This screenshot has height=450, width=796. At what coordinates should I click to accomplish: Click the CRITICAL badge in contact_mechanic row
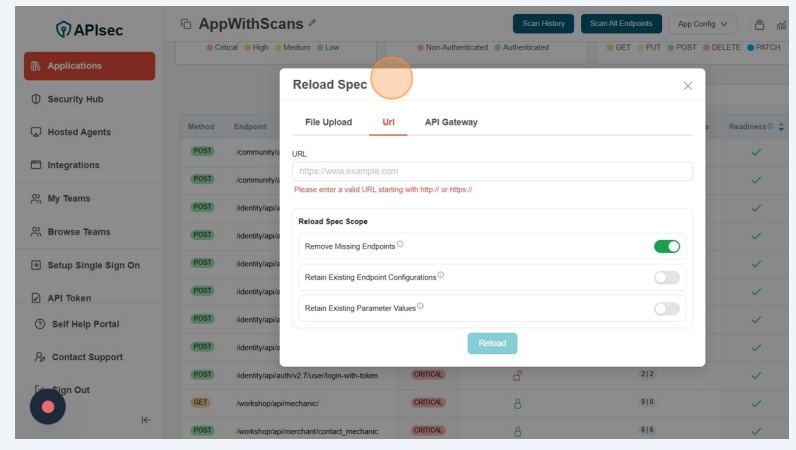point(428,430)
